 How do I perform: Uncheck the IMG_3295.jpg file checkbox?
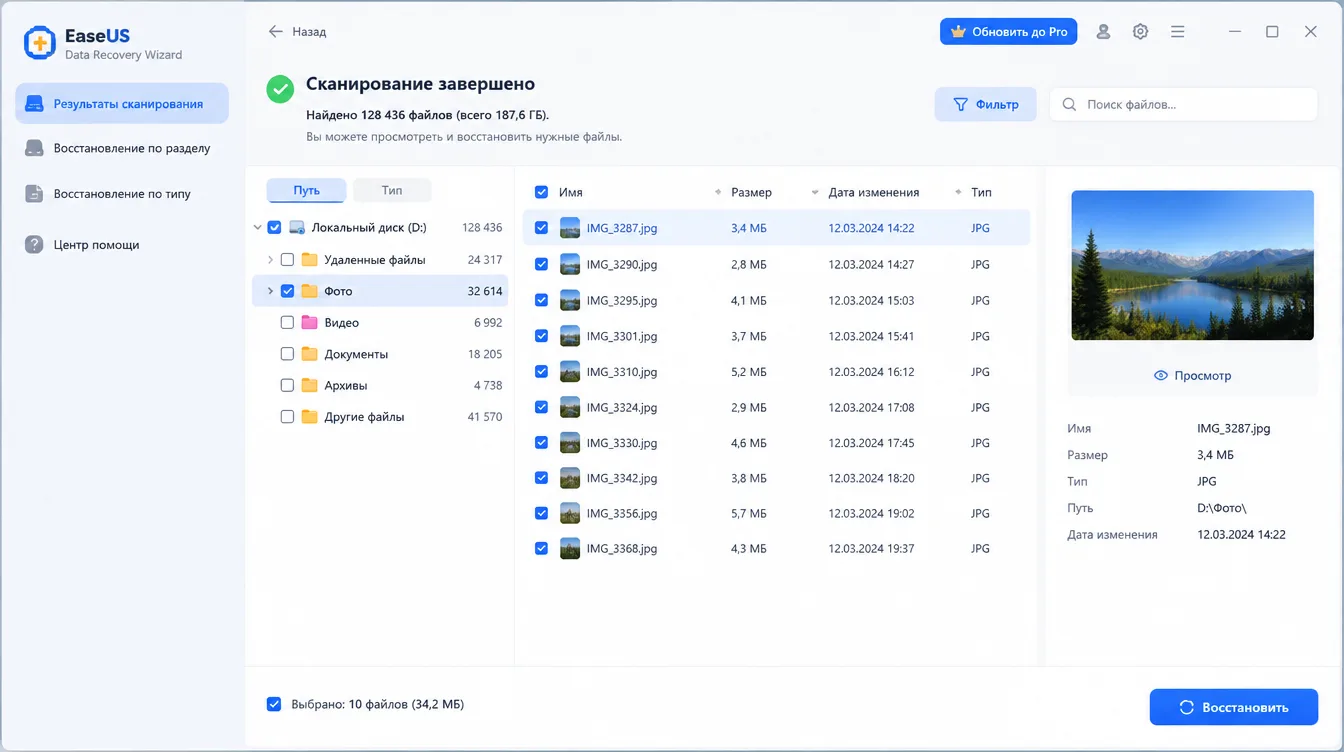tap(541, 300)
